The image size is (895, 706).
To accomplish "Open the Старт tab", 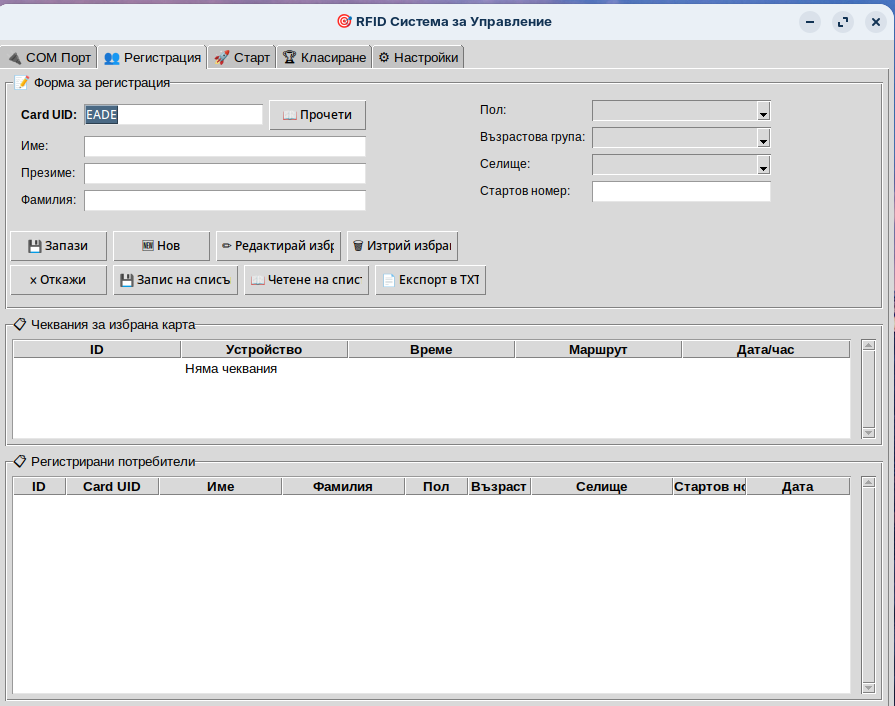I will [242, 58].
